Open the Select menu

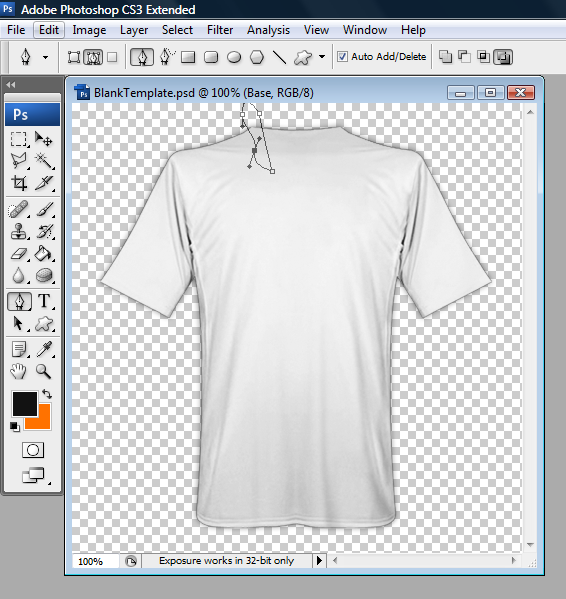coord(177,30)
